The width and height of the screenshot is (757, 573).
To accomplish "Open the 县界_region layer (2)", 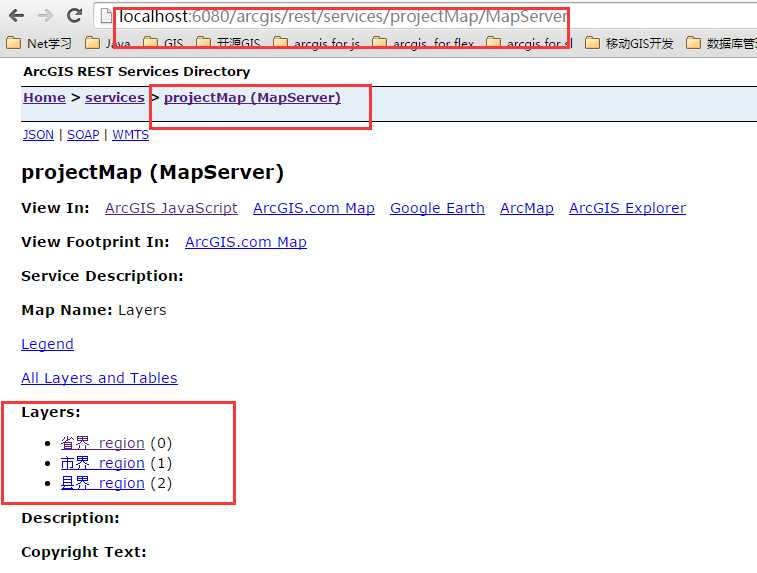I will 102,483.
